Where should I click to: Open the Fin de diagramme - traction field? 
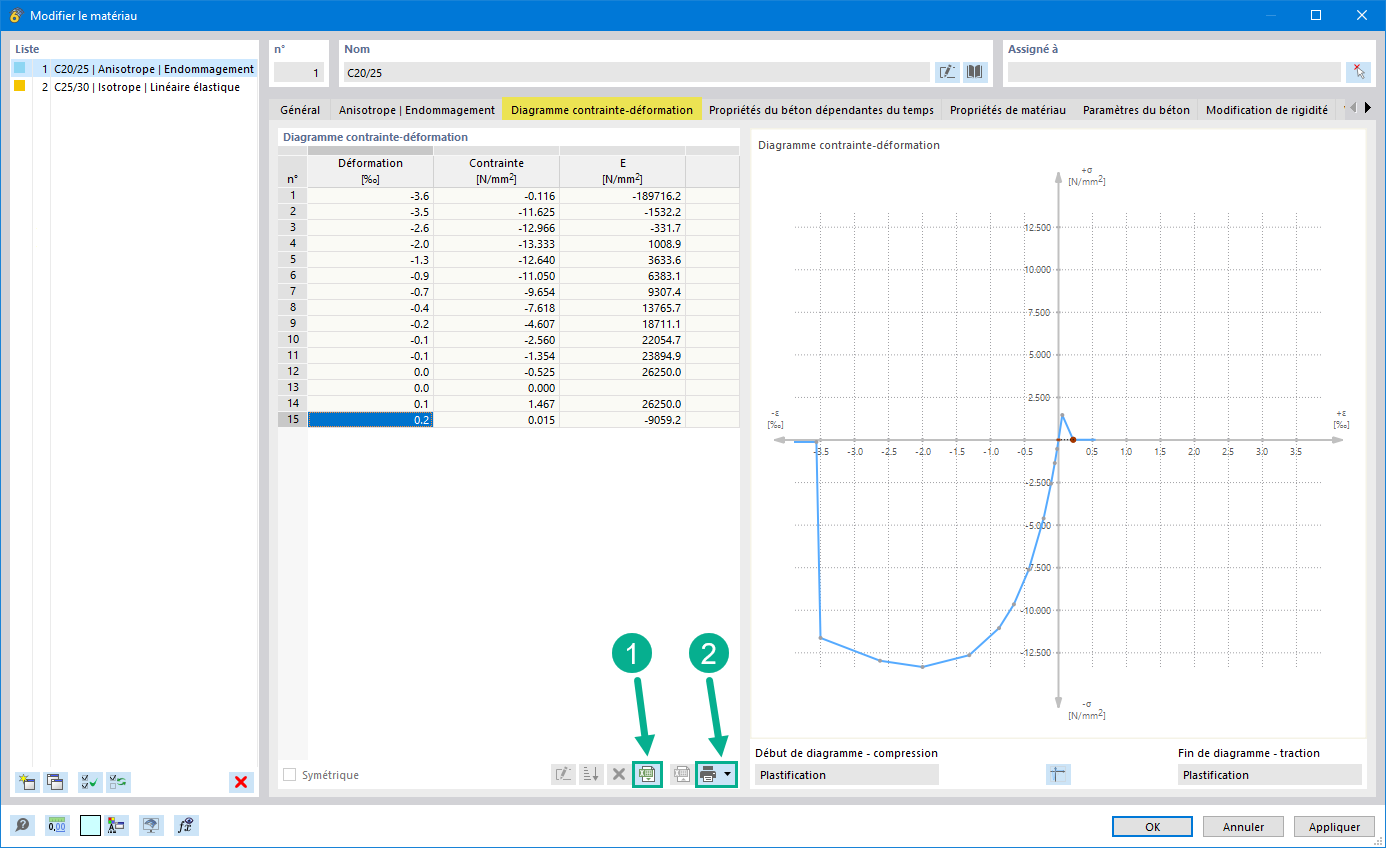(x=1270, y=775)
